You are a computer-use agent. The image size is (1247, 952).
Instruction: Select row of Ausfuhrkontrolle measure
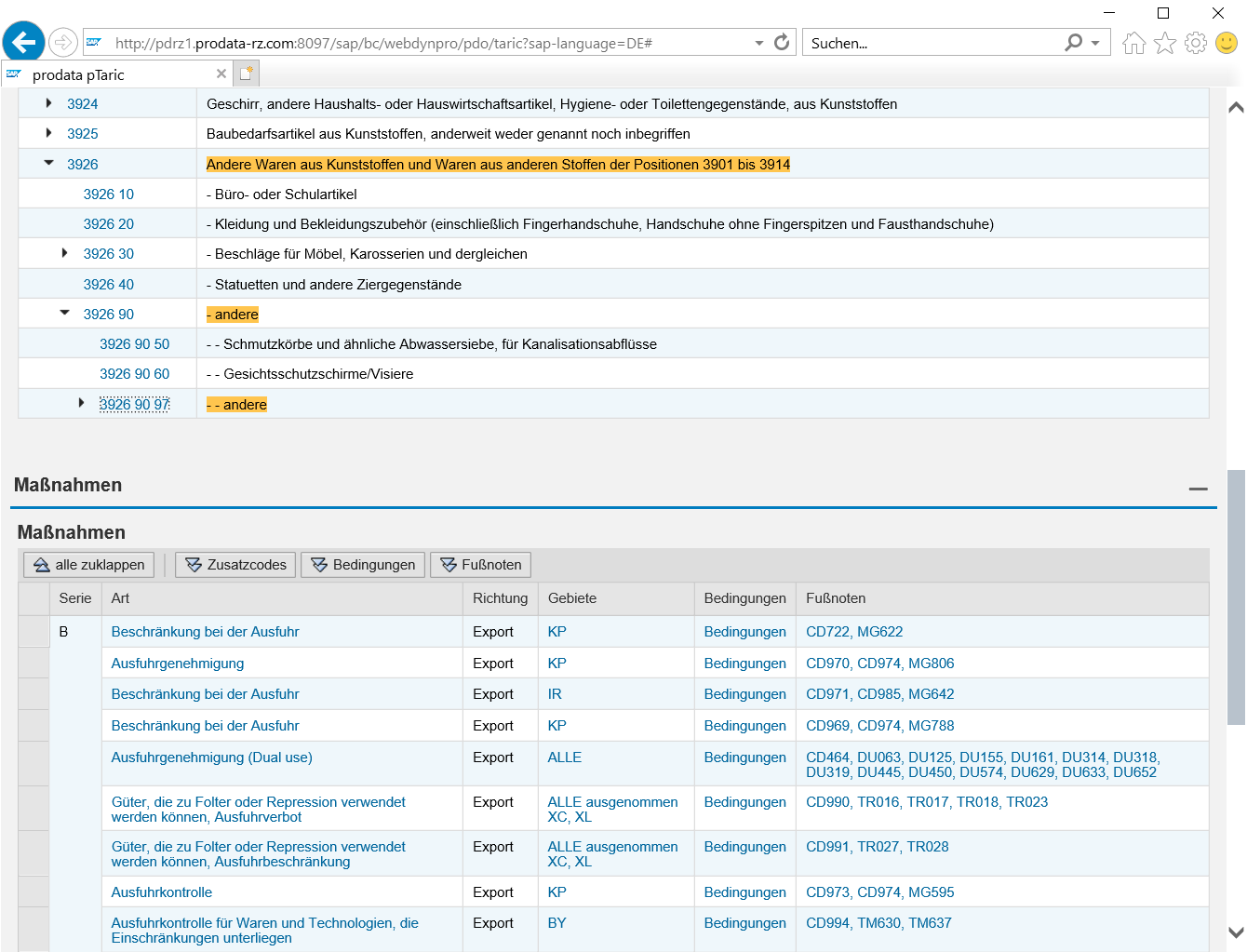pos(34,892)
